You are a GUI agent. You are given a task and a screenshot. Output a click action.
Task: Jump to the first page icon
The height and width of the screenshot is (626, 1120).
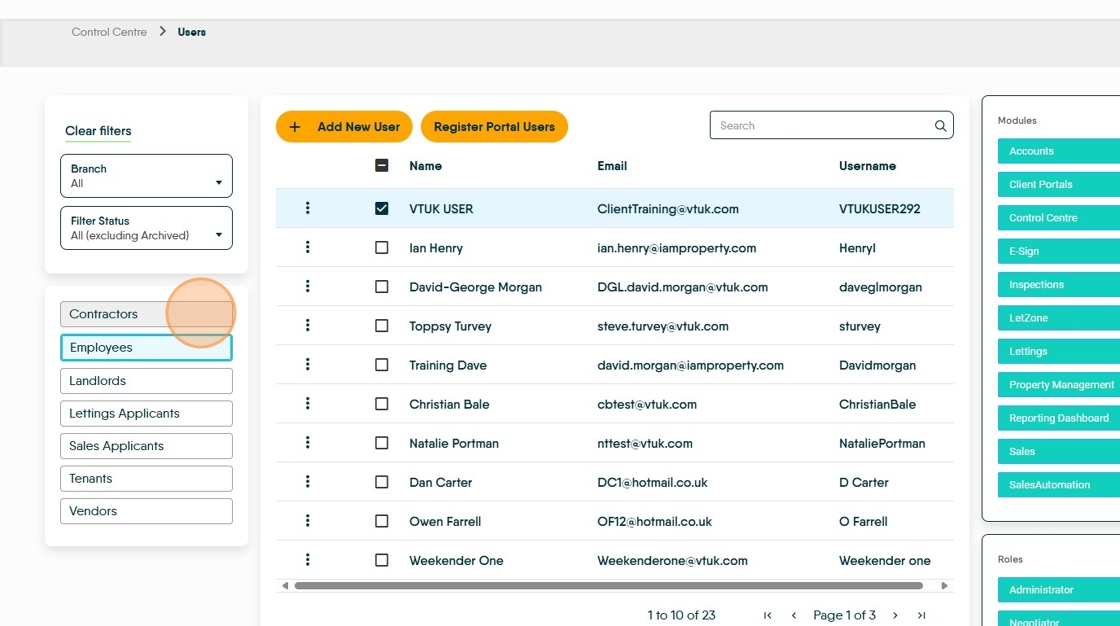767,615
